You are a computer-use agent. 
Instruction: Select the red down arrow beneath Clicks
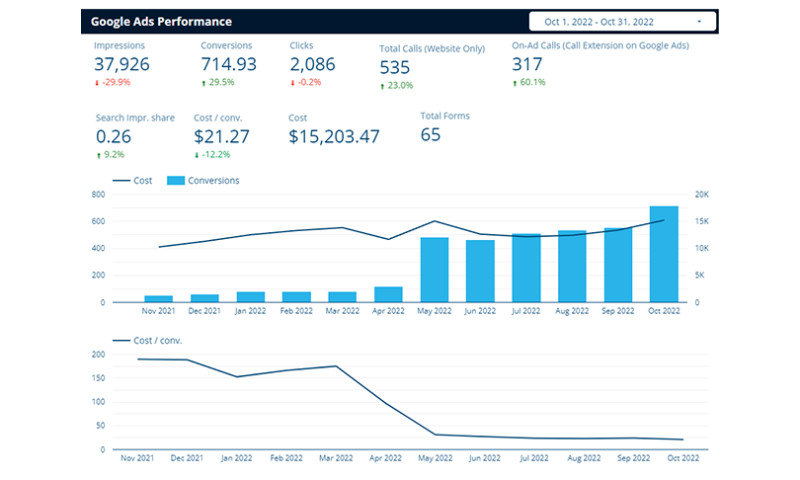(292, 82)
